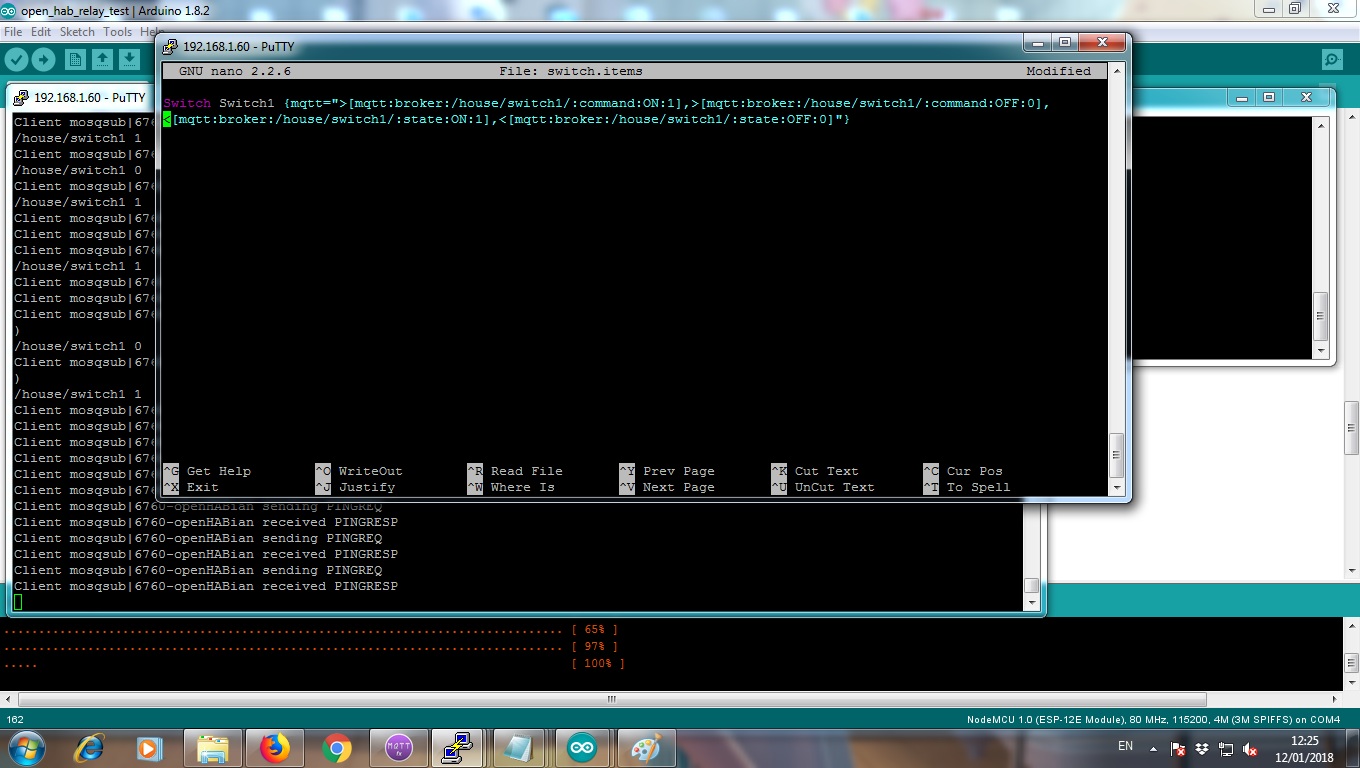Screen dimensions: 1360x768
Task: Open the Arduino Serial Monitor
Action: pyautogui.click(x=1331, y=60)
